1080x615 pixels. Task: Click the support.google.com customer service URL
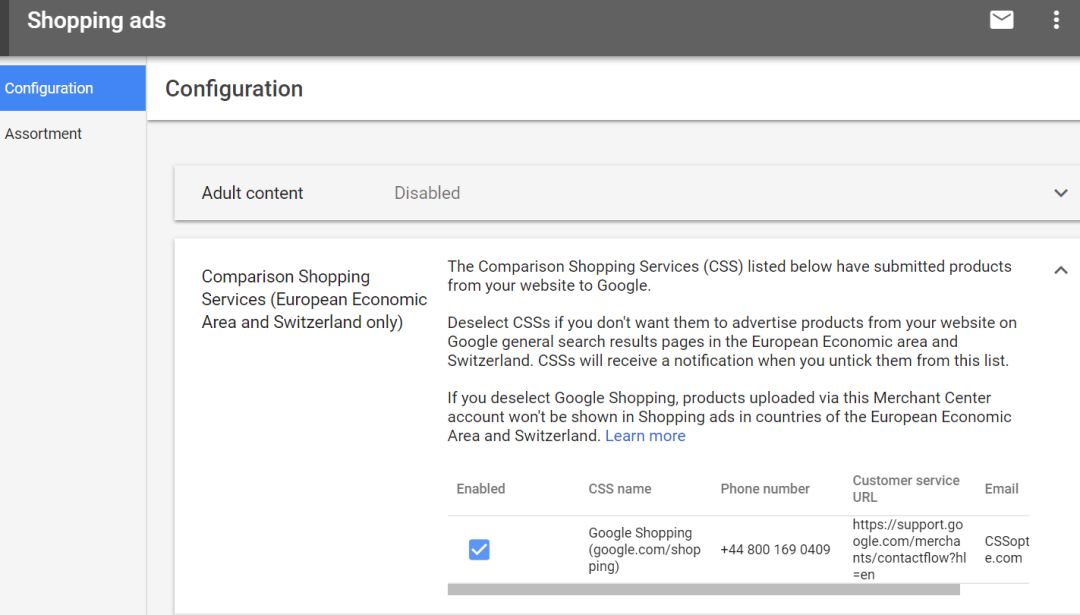(907, 549)
